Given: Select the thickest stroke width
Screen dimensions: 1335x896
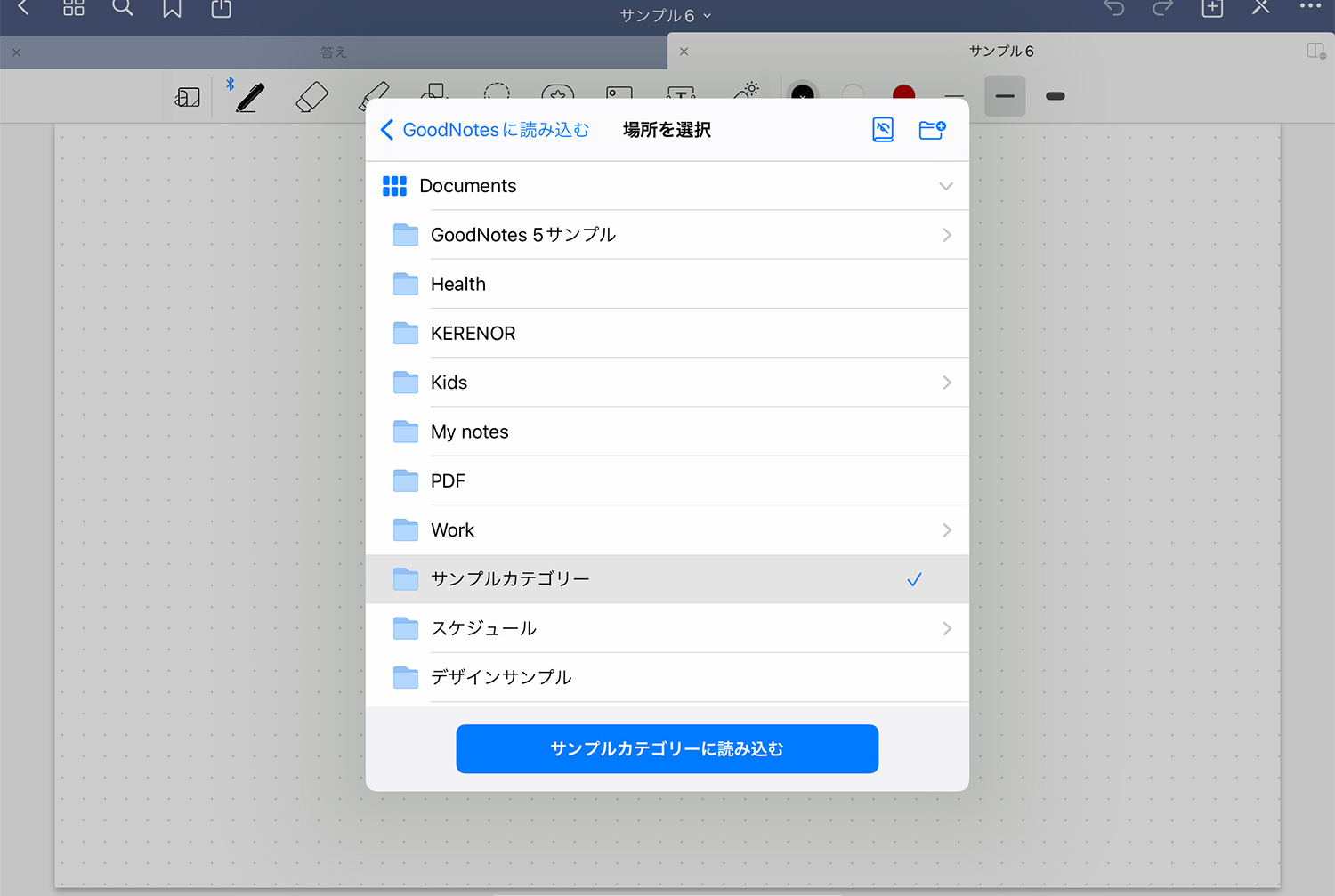Looking at the screenshot, I should pos(1056,96).
